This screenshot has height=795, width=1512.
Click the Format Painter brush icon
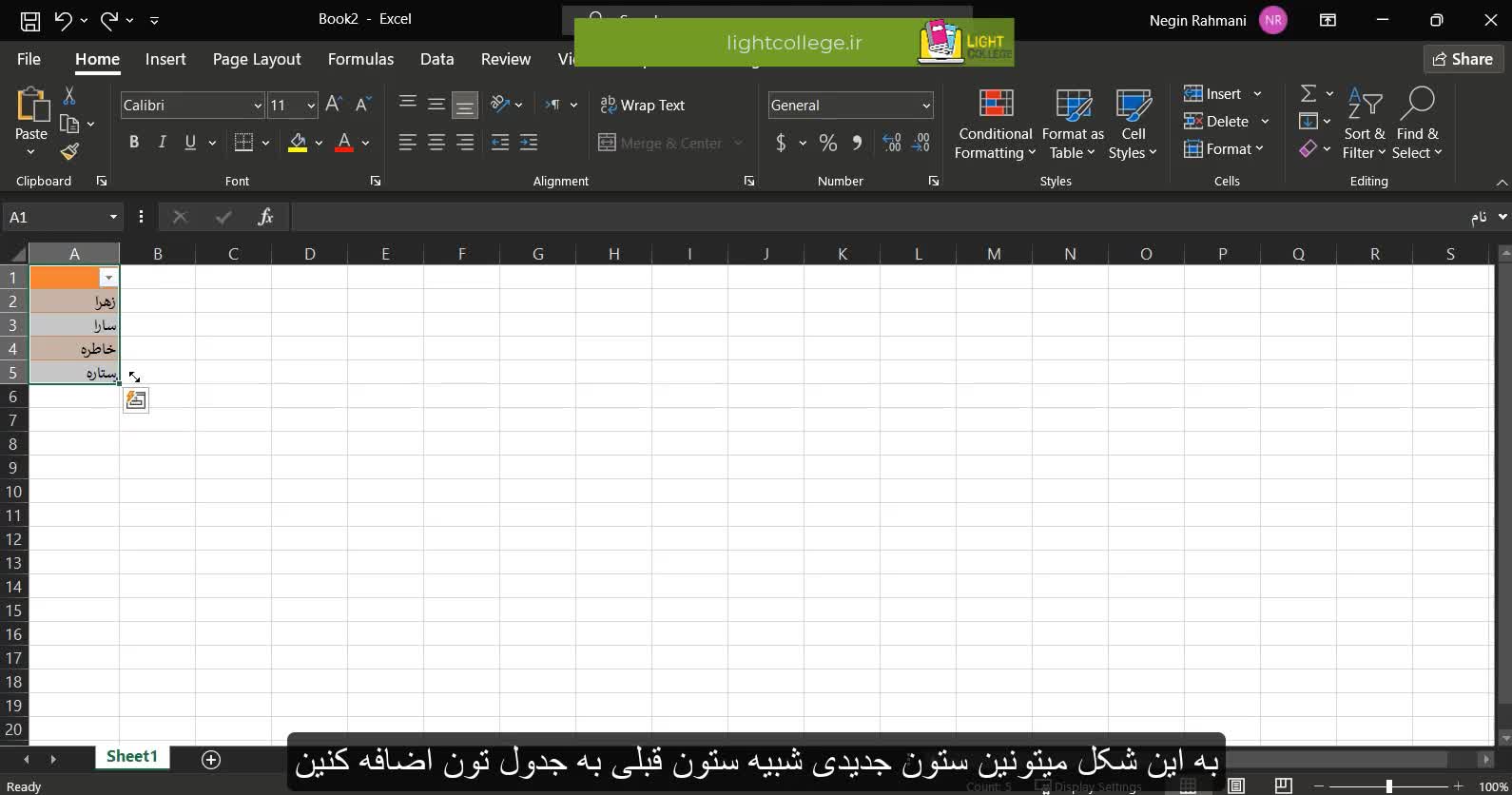tap(69, 151)
